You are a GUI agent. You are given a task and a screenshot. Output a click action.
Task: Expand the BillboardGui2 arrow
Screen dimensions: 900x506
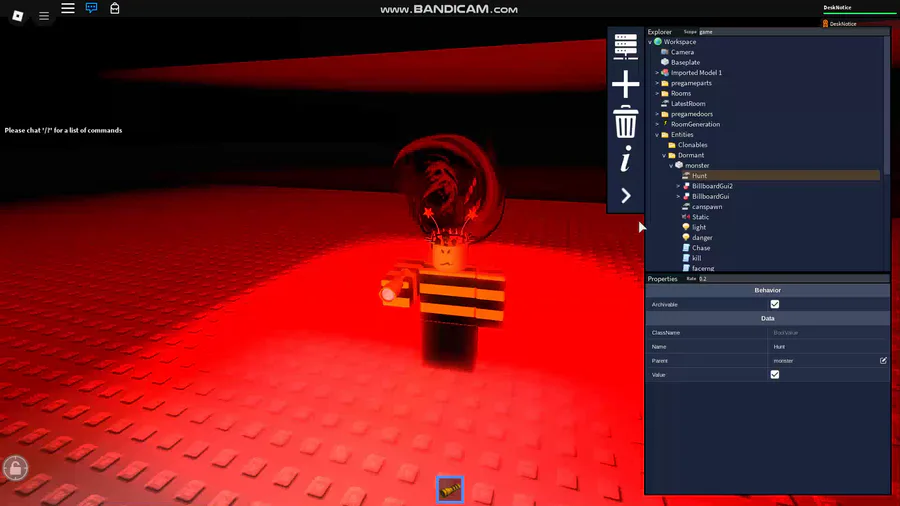click(x=678, y=186)
